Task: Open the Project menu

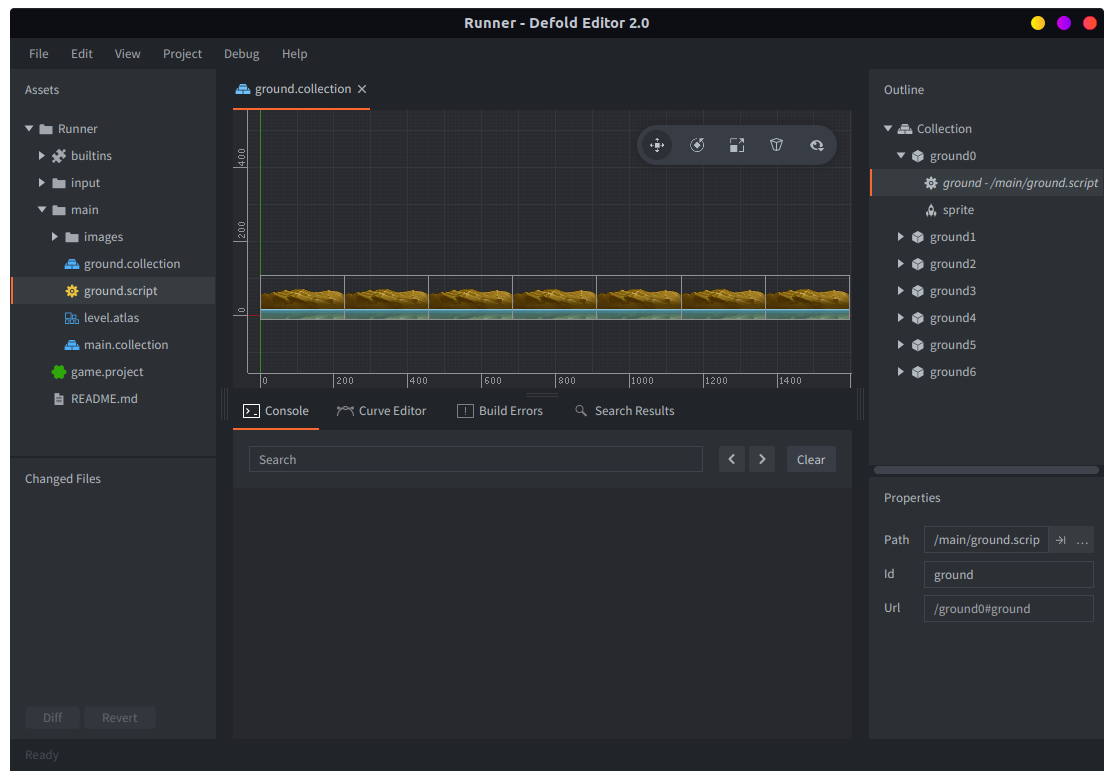Action: pyautogui.click(x=182, y=54)
